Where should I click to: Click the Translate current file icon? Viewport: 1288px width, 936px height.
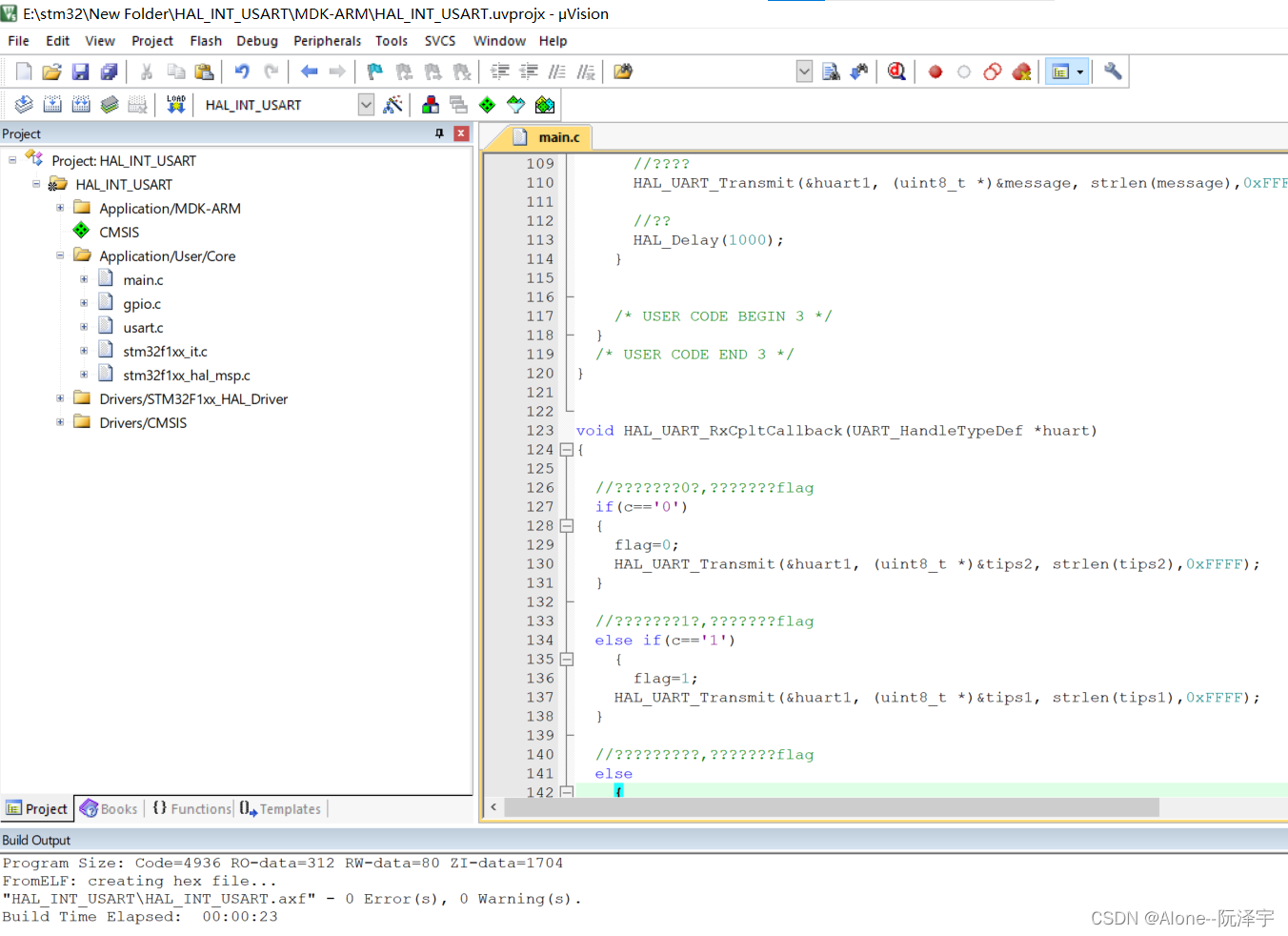24,105
